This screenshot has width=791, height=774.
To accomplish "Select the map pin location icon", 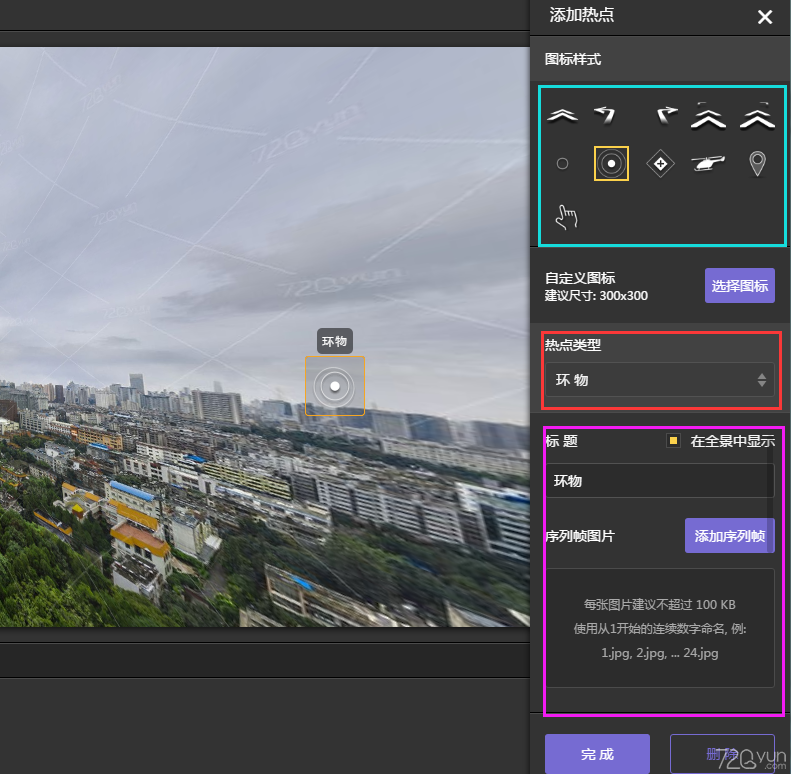I will click(x=757, y=164).
